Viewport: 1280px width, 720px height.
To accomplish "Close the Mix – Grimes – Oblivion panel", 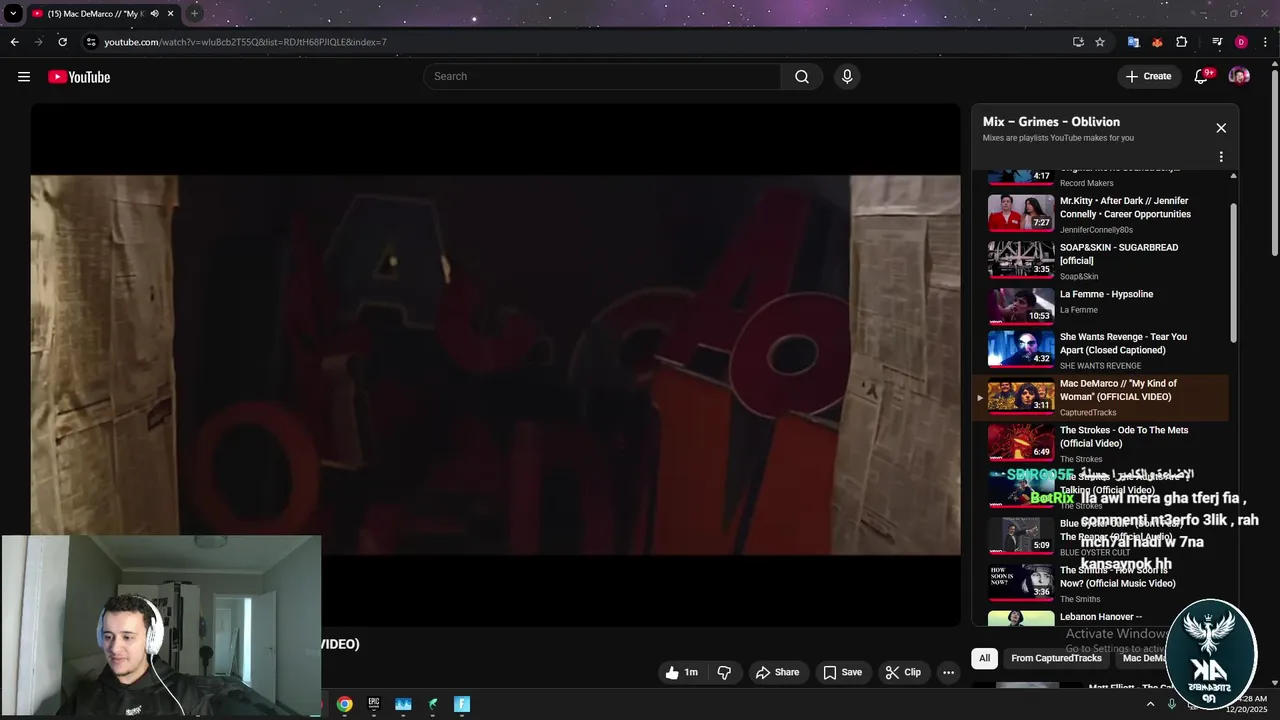I will click(1221, 128).
